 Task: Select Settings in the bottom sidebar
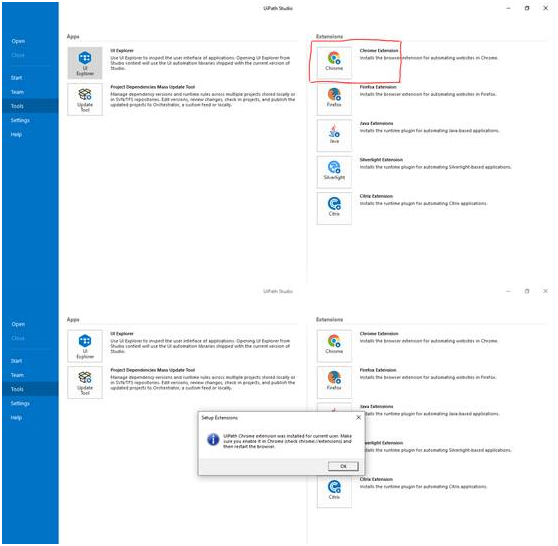(20, 404)
